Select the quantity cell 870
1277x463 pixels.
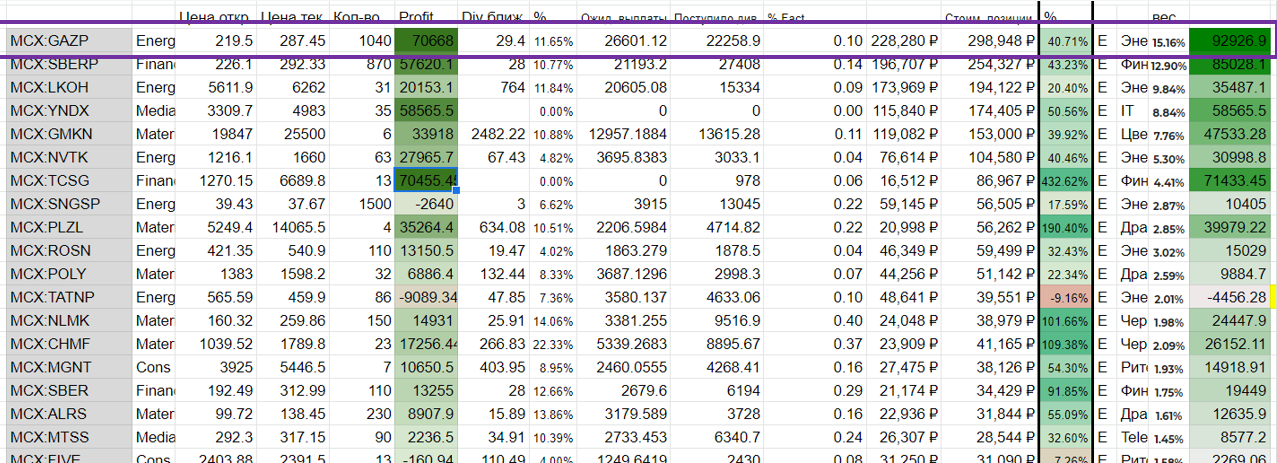361,64
